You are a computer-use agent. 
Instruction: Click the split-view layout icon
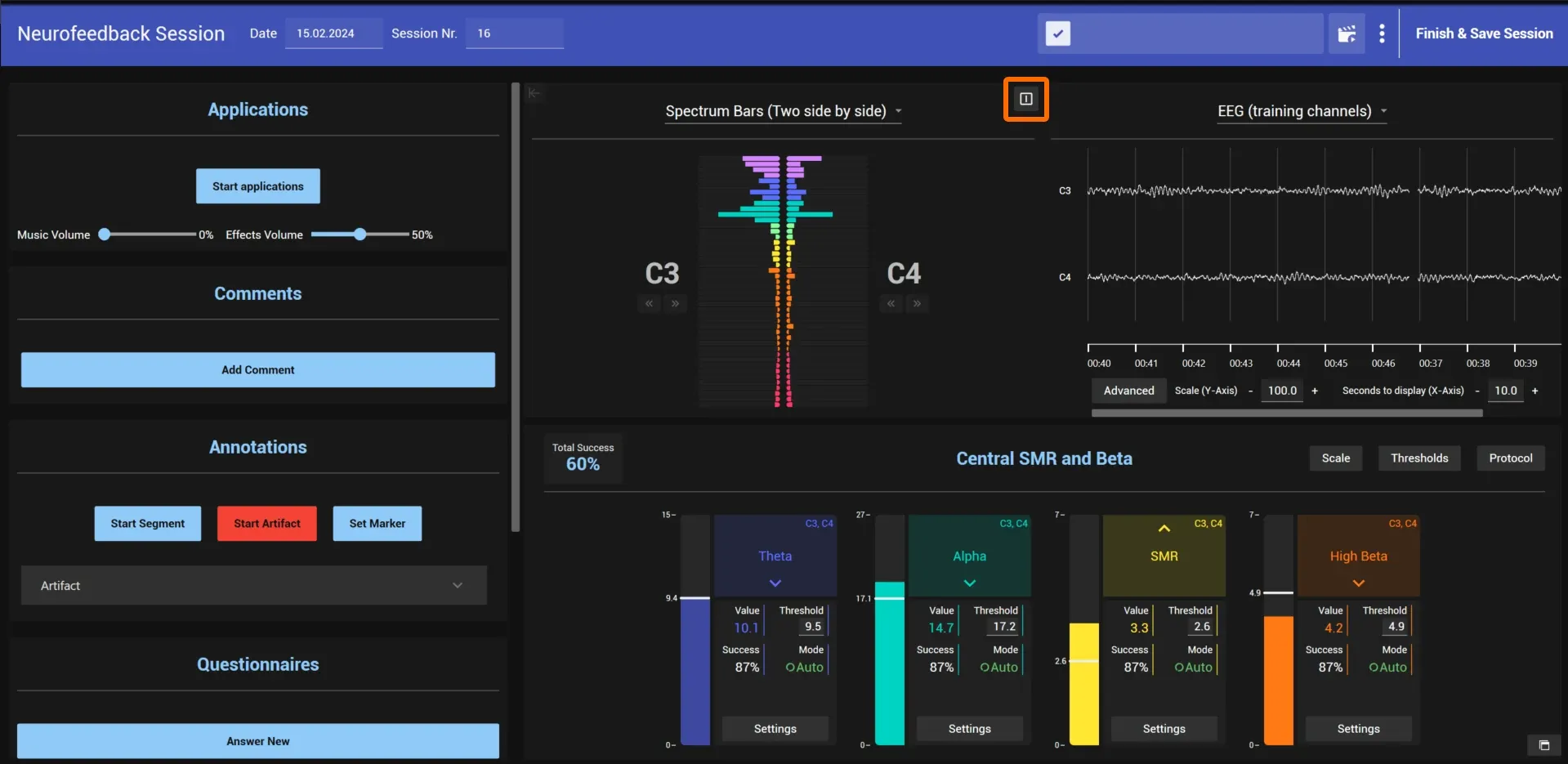tap(1025, 99)
